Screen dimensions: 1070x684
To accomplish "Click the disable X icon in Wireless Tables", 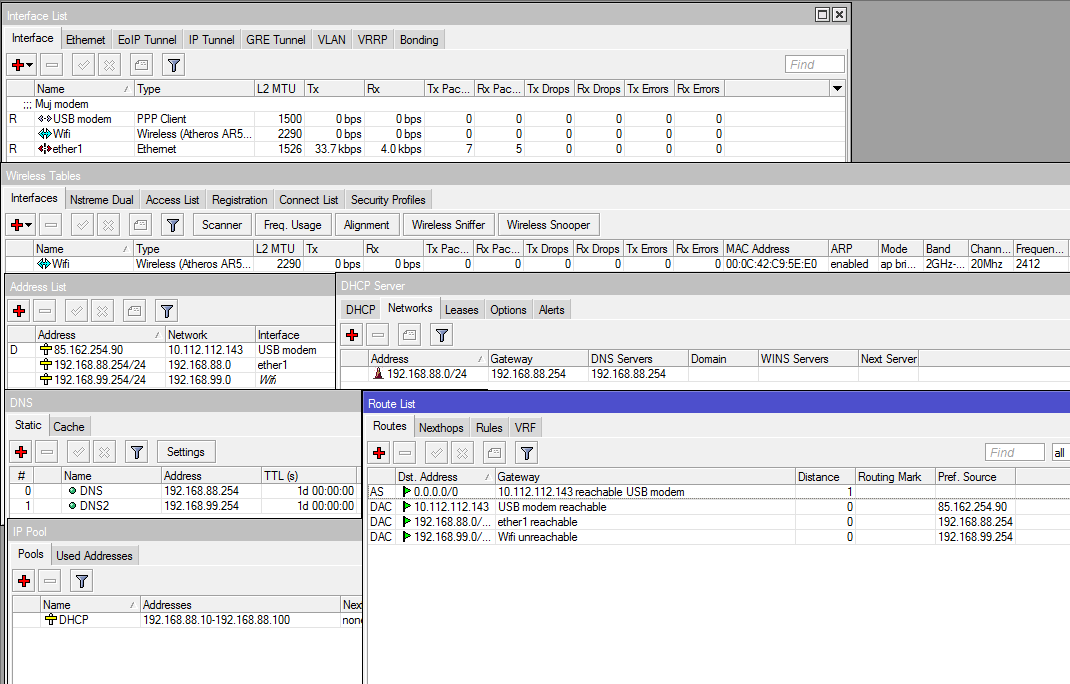I will tap(108, 225).
